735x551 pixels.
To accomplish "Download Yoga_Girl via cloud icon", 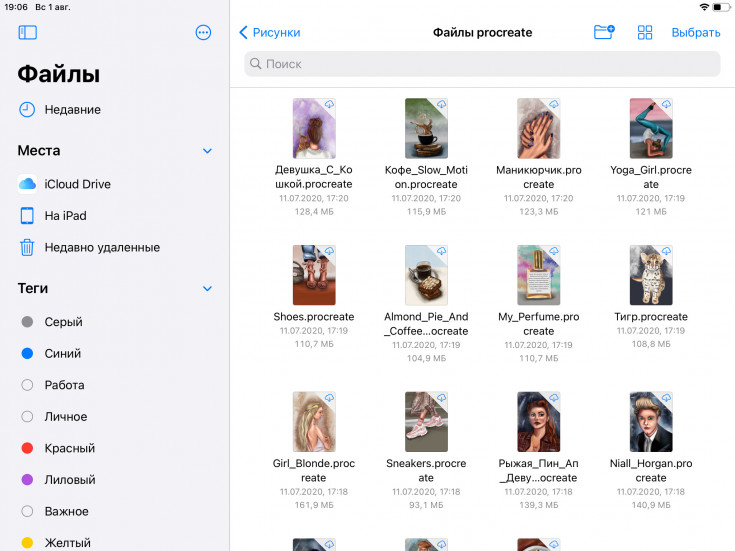I will (667, 104).
